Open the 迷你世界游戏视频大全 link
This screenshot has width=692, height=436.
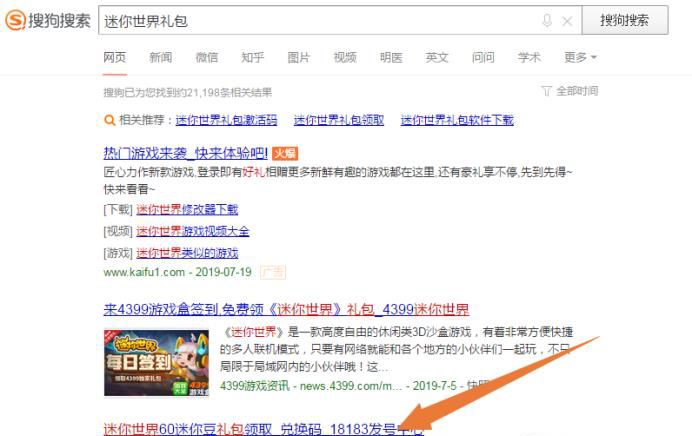[x=193, y=231]
